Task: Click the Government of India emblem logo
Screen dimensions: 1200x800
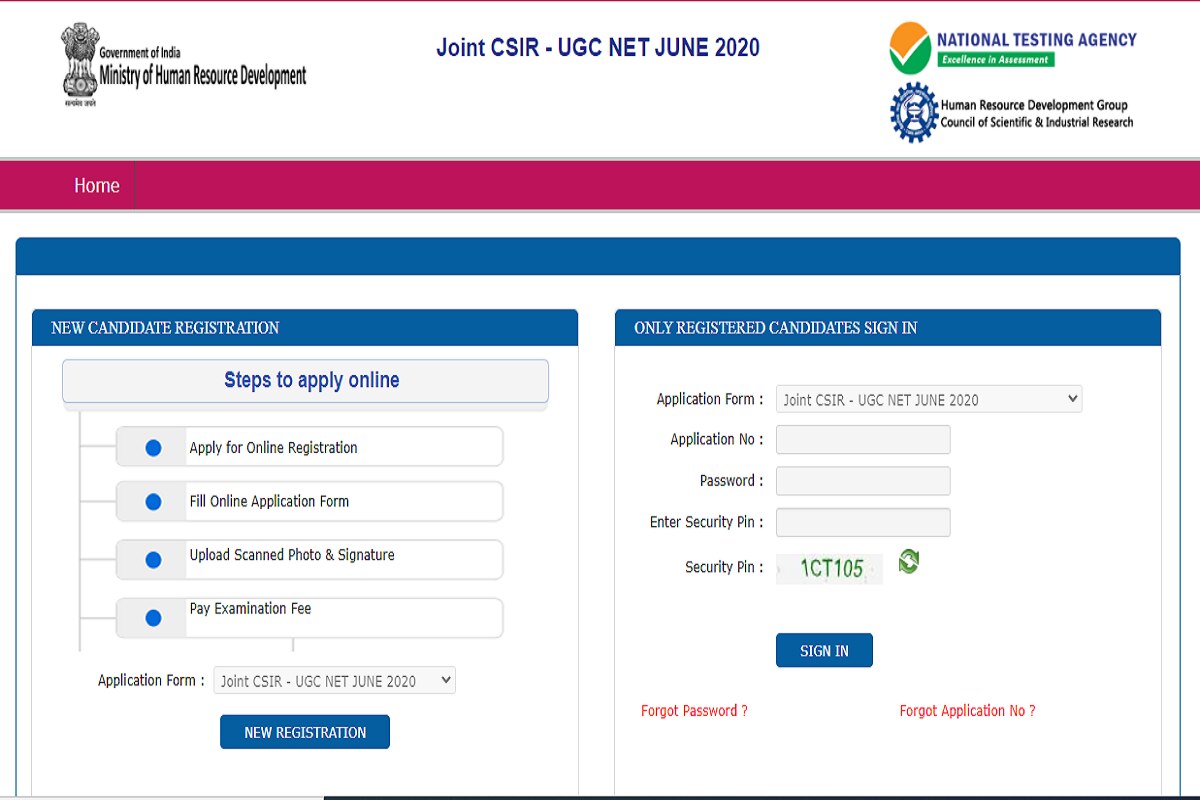Action: point(79,66)
